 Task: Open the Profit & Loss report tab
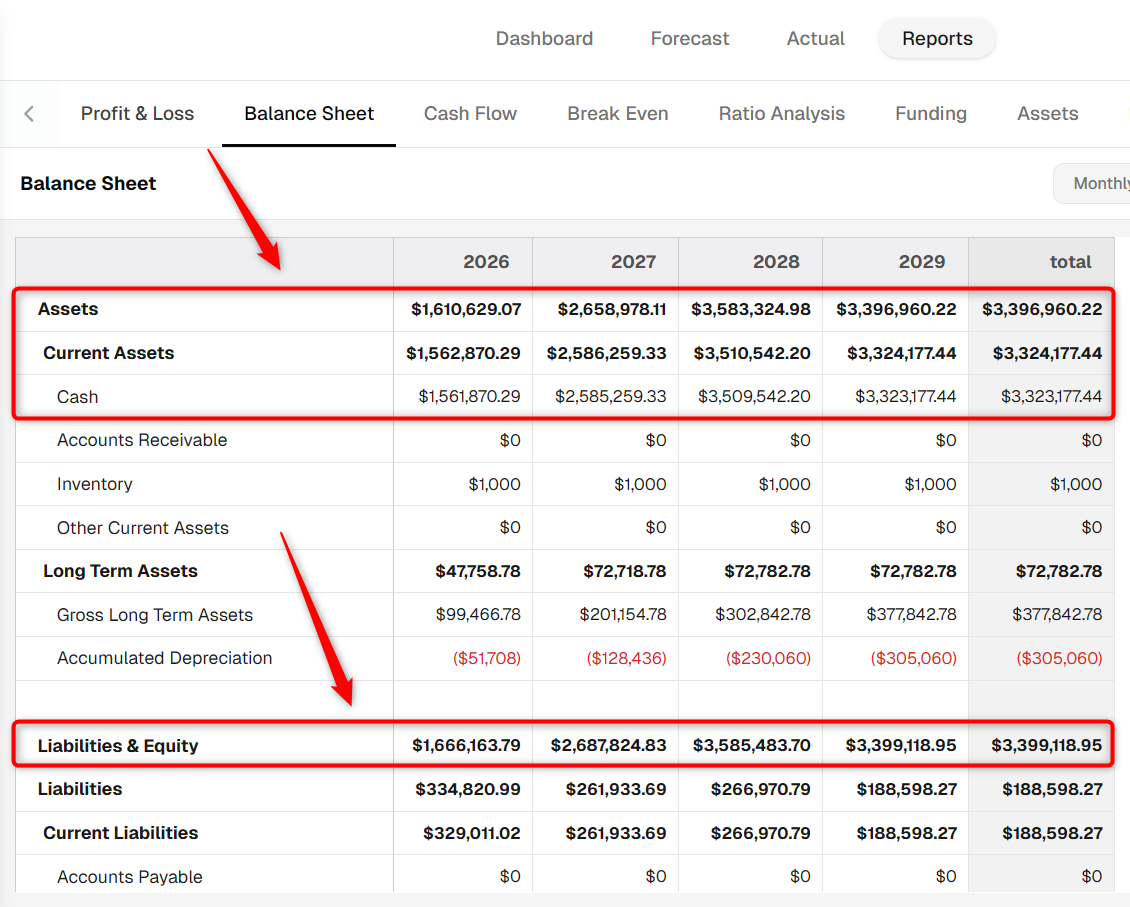pos(137,114)
